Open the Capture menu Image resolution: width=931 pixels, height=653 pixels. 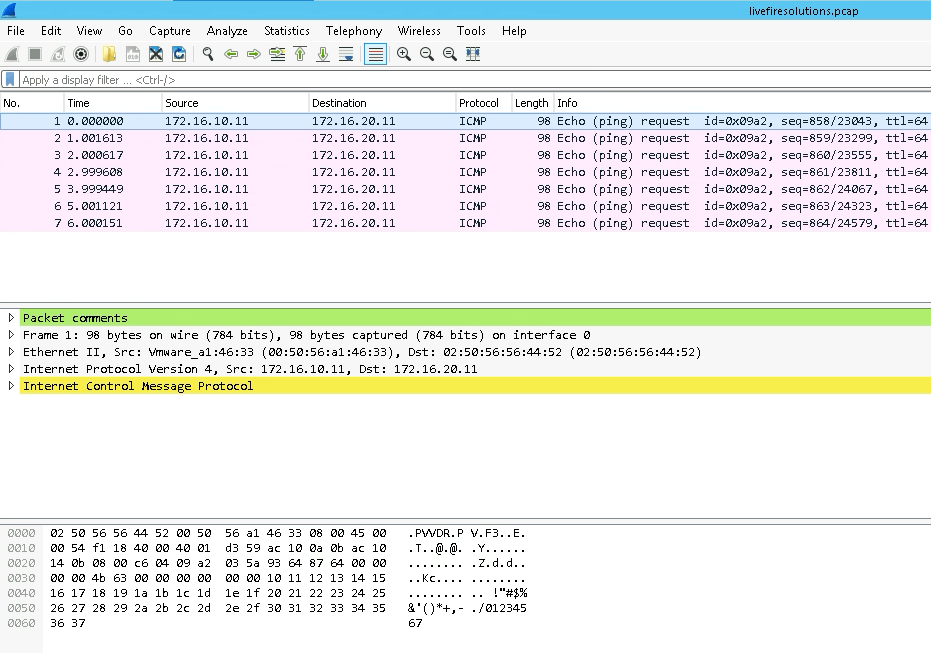coord(170,31)
